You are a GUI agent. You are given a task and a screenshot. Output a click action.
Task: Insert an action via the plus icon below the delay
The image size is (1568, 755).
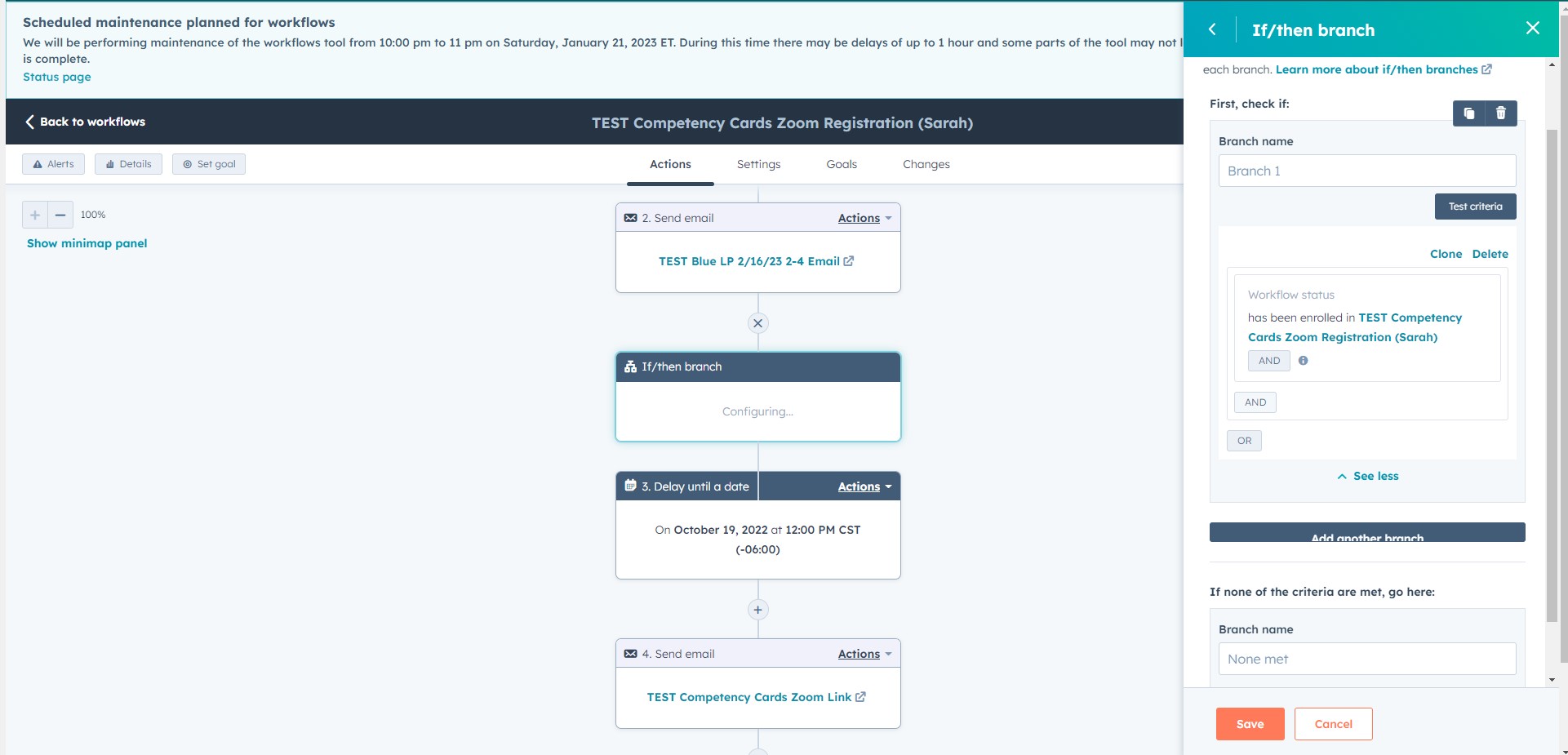pos(758,609)
